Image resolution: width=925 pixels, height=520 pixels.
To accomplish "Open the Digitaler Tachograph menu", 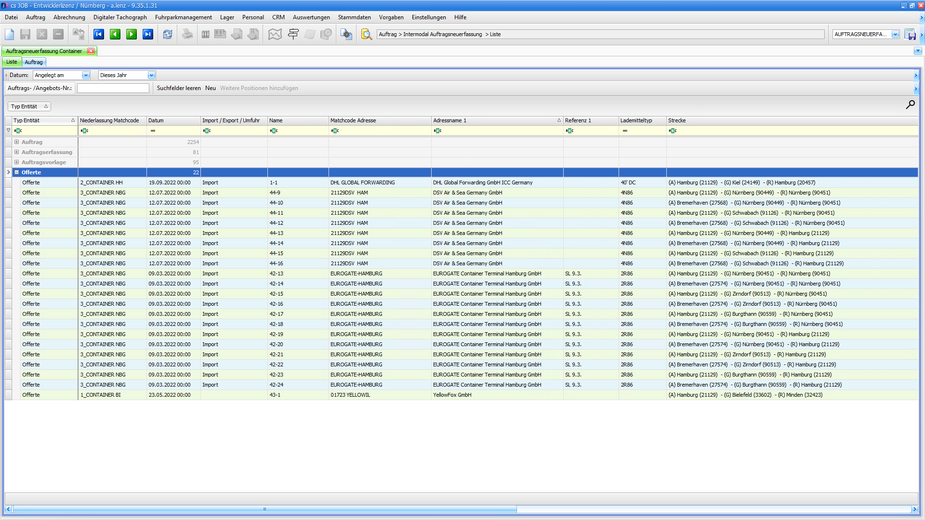I will coord(120,17).
